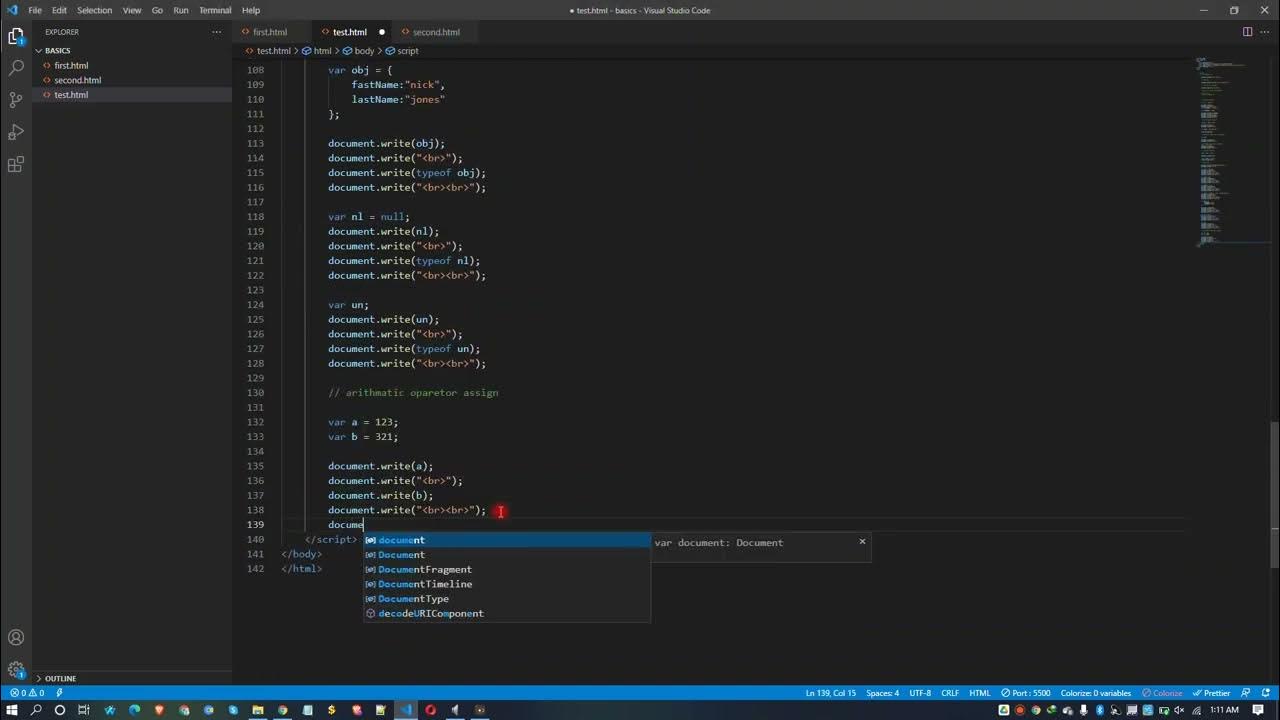This screenshot has height=720, width=1280.
Task: Click Prettier status bar item
Action: 1212,693
